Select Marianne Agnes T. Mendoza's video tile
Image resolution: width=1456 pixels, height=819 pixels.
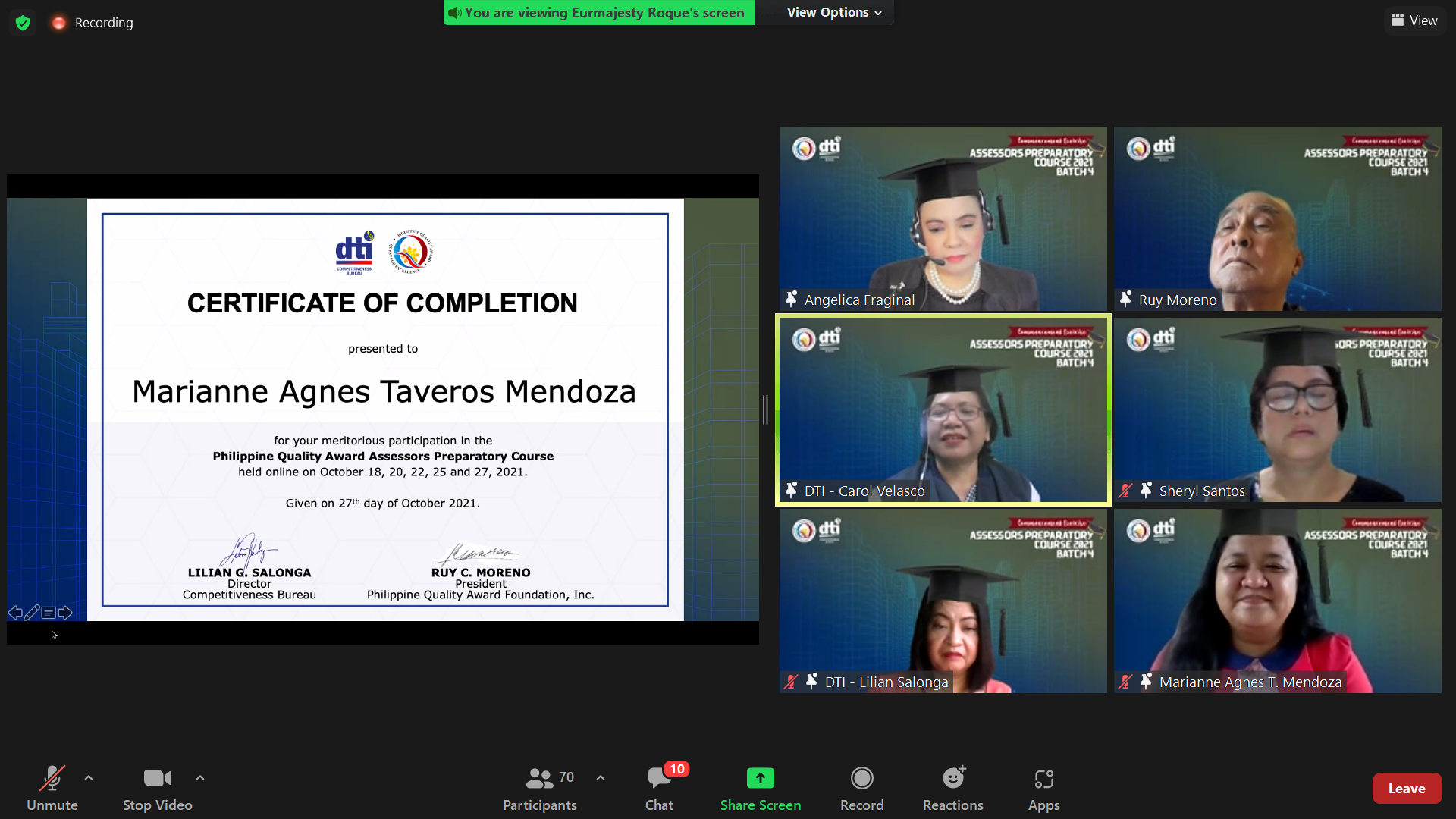1278,601
